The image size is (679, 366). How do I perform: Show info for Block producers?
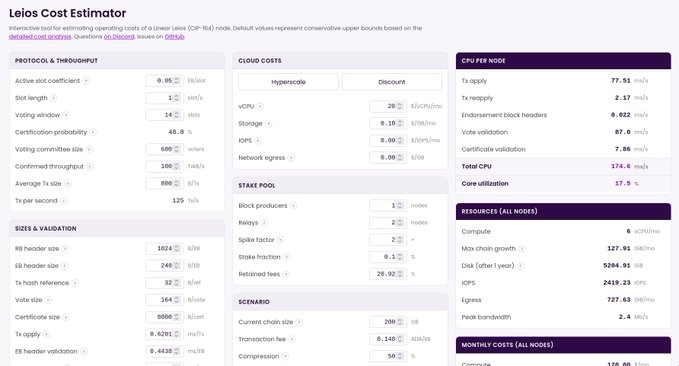point(293,206)
